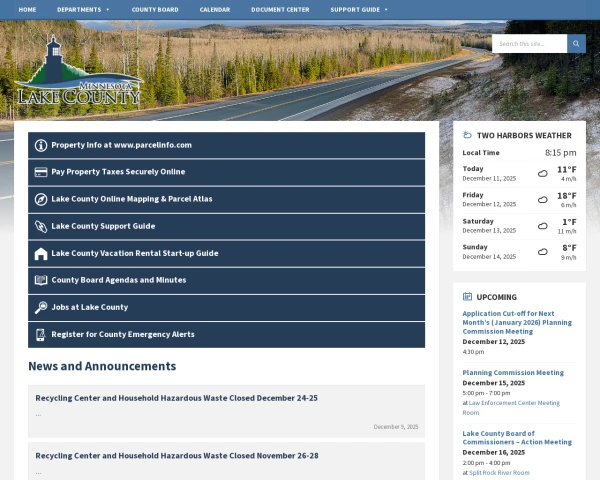Open the County Board menu item
The image size is (600, 480).
tap(154, 9)
